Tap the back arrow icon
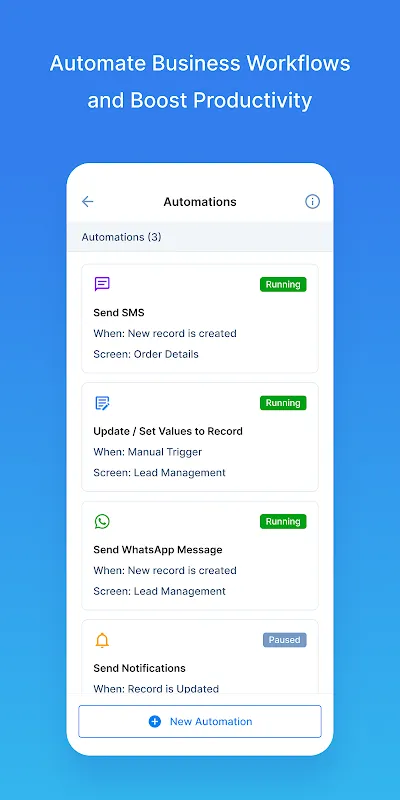Screen dimensions: 400x800 click(88, 202)
